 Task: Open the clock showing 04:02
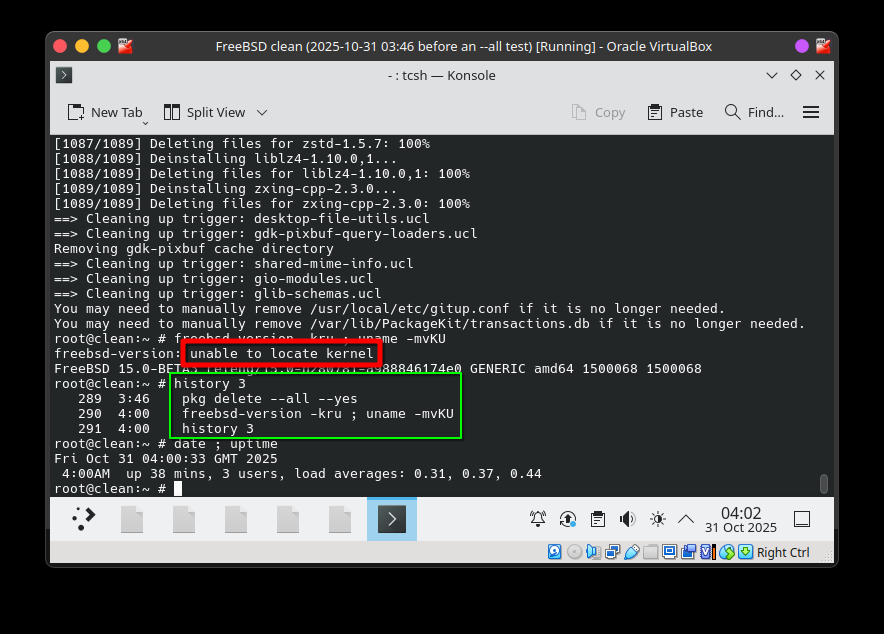point(740,519)
